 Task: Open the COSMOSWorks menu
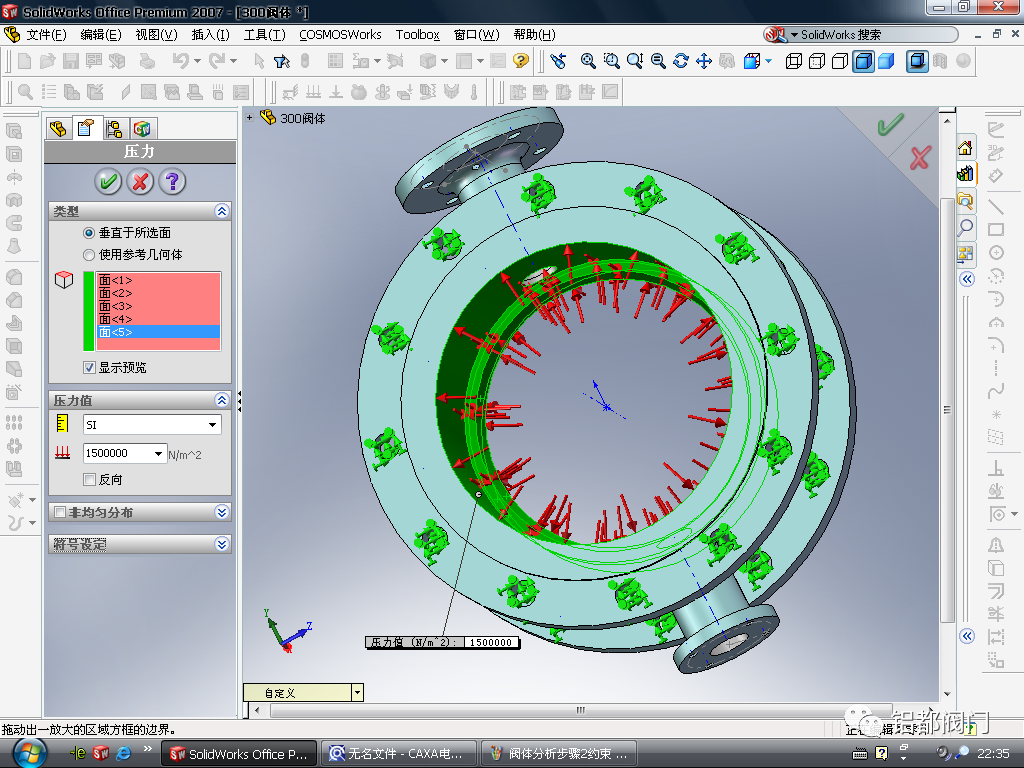340,34
